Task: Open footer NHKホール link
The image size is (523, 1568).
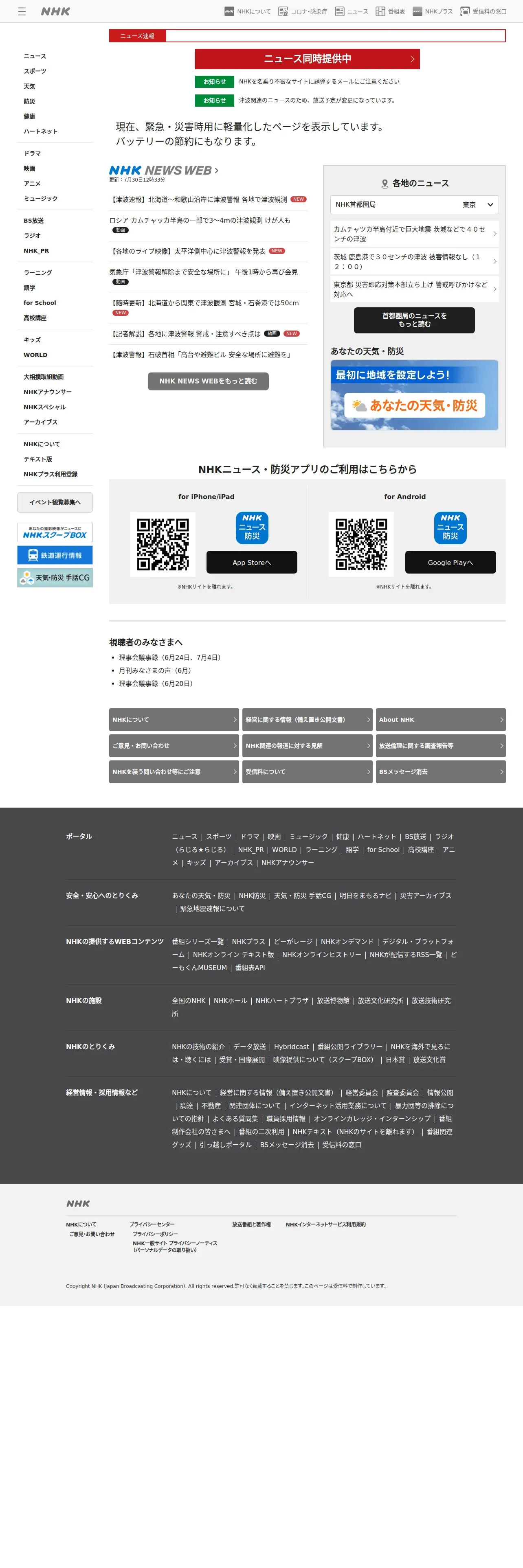Action: [230, 1001]
